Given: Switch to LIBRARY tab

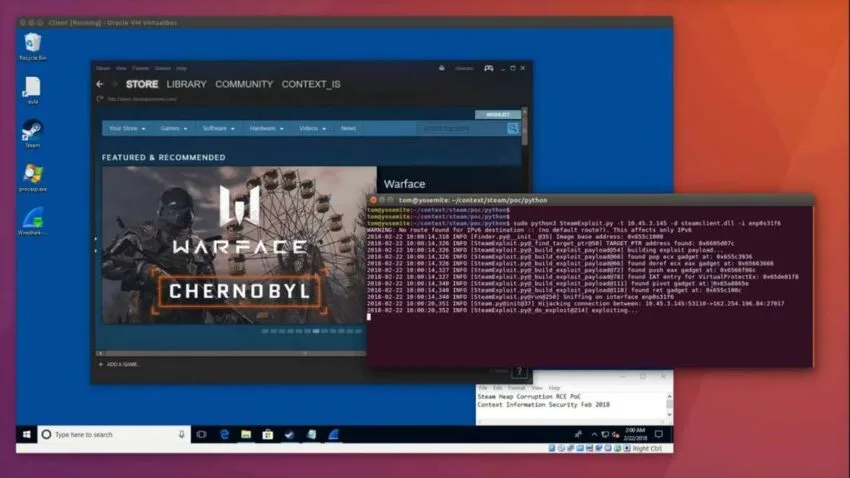Looking at the screenshot, I should [186, 84].
